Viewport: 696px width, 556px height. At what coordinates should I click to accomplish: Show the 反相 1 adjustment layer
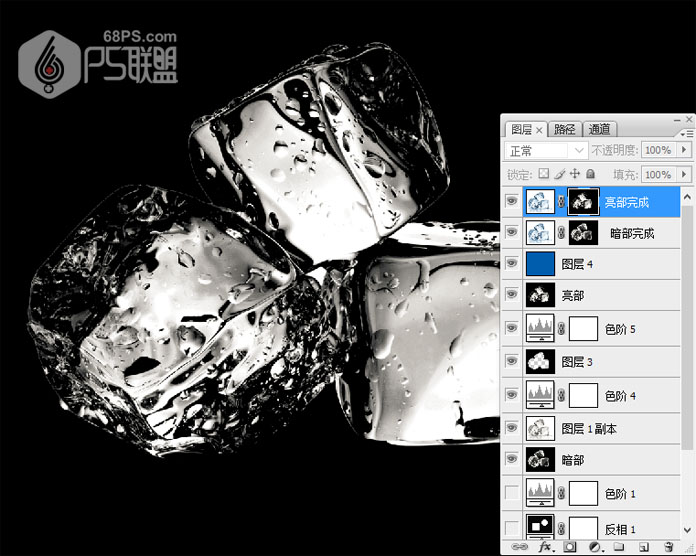512,528
